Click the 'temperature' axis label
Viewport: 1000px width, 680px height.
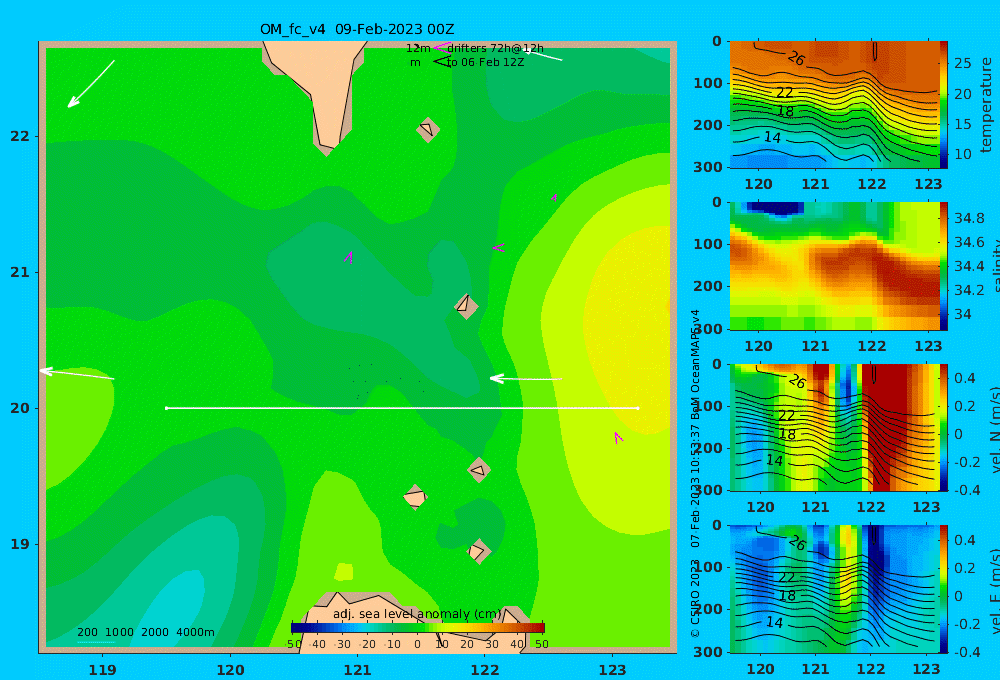point(986,105)
